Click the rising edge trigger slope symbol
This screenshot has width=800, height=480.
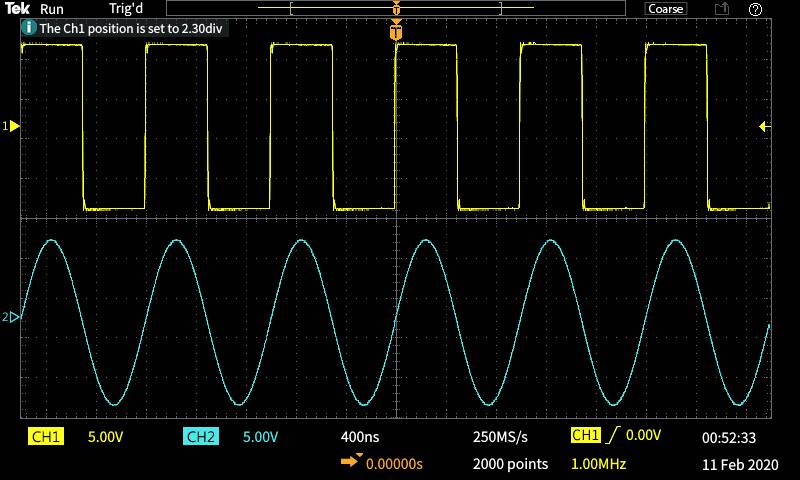tap(612, 436)
